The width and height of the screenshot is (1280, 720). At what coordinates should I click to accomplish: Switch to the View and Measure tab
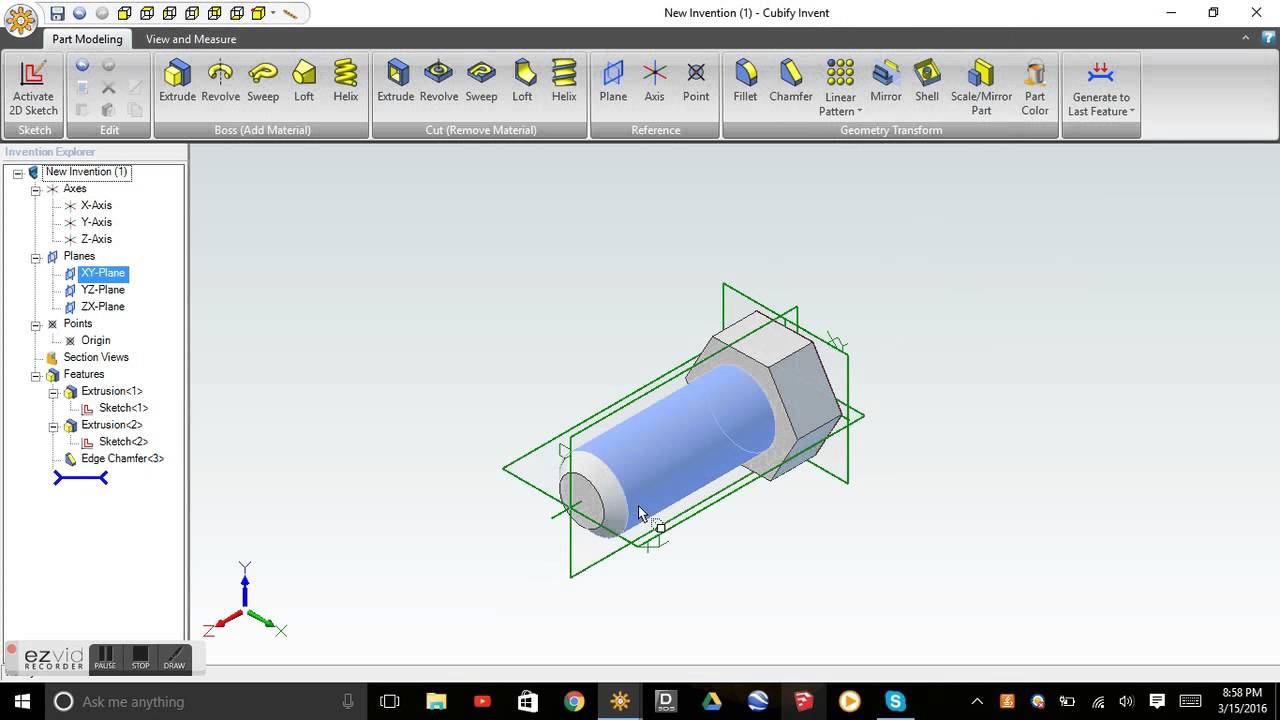coord(191,39)
